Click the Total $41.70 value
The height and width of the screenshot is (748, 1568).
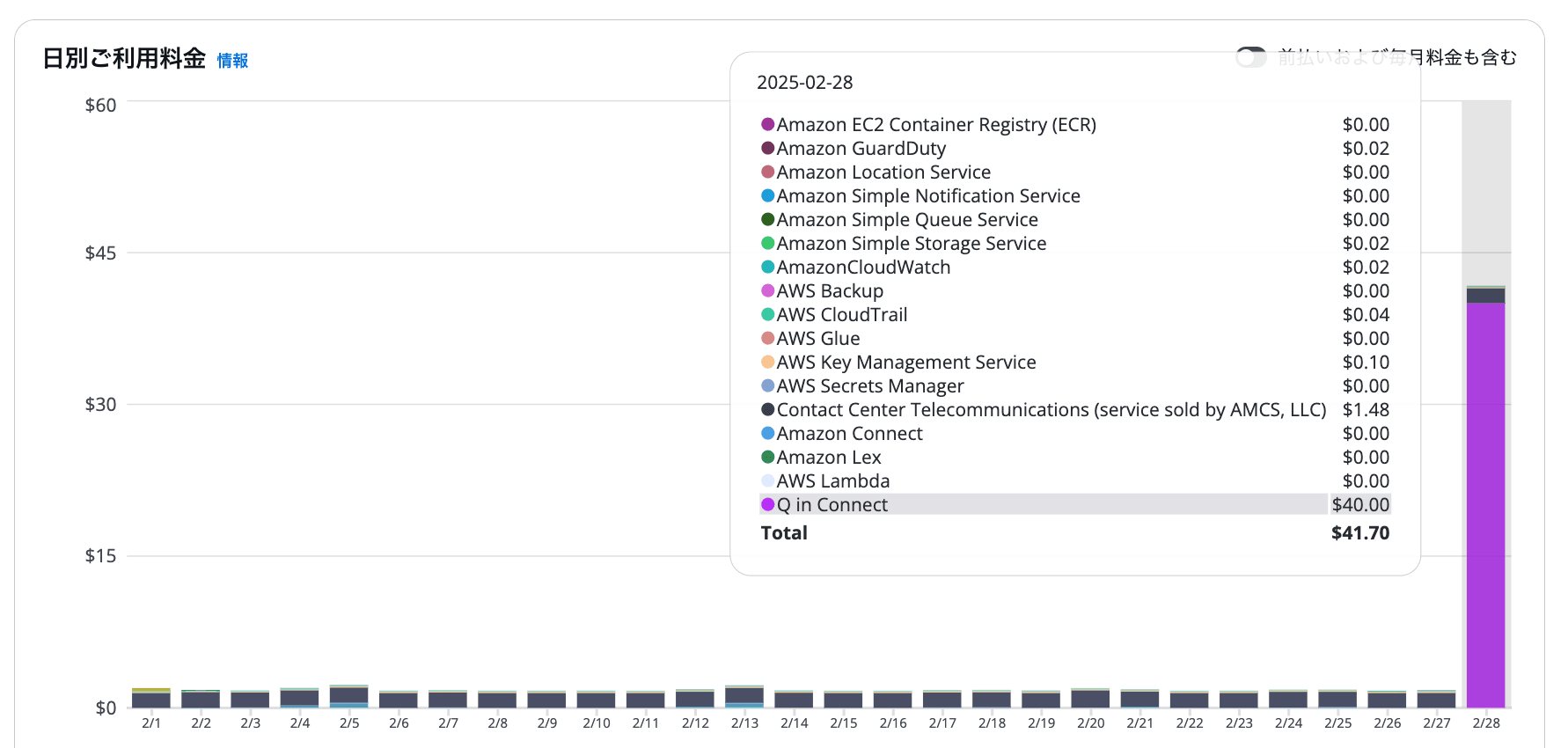(x=1360, y=532)
